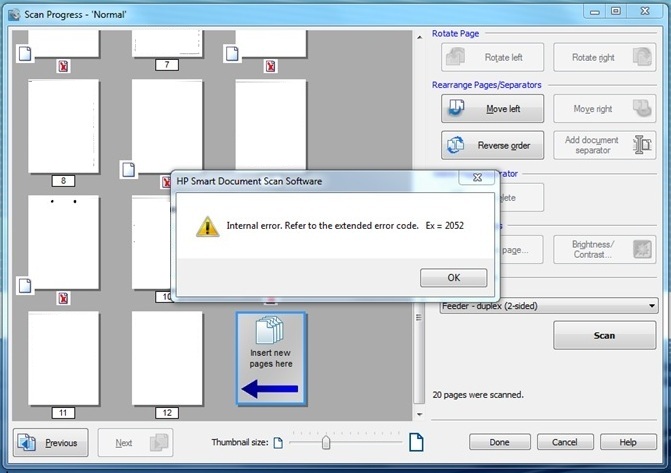Click 'Rearrange Pages/Separators' heading

click(x=487, y=85)
